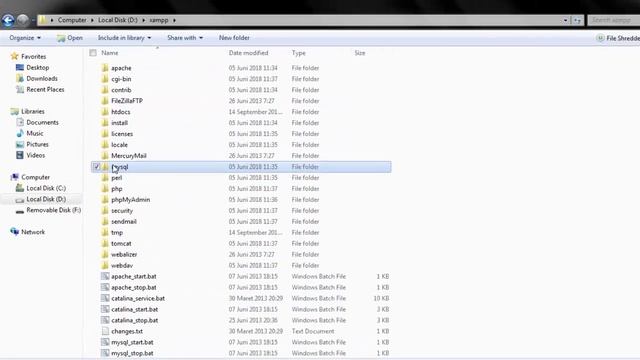640x360 pixels.
Task: Select the webalizer folder name
Action: pyautogui.click(x=124, y=254)
